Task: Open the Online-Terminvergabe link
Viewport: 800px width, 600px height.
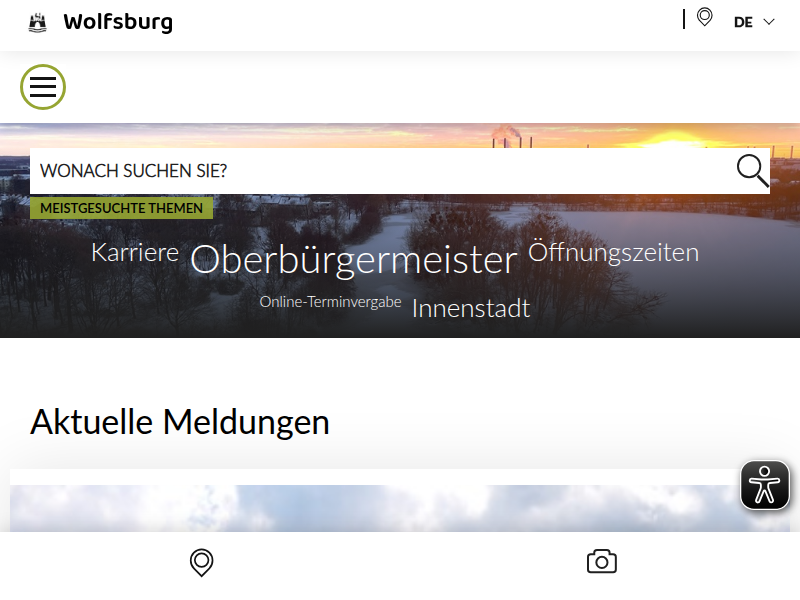Action: pyautogui.click(x=331, y=302)
